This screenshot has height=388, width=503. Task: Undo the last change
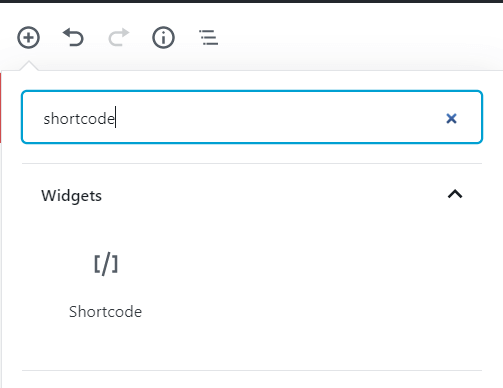click(73, 37)
